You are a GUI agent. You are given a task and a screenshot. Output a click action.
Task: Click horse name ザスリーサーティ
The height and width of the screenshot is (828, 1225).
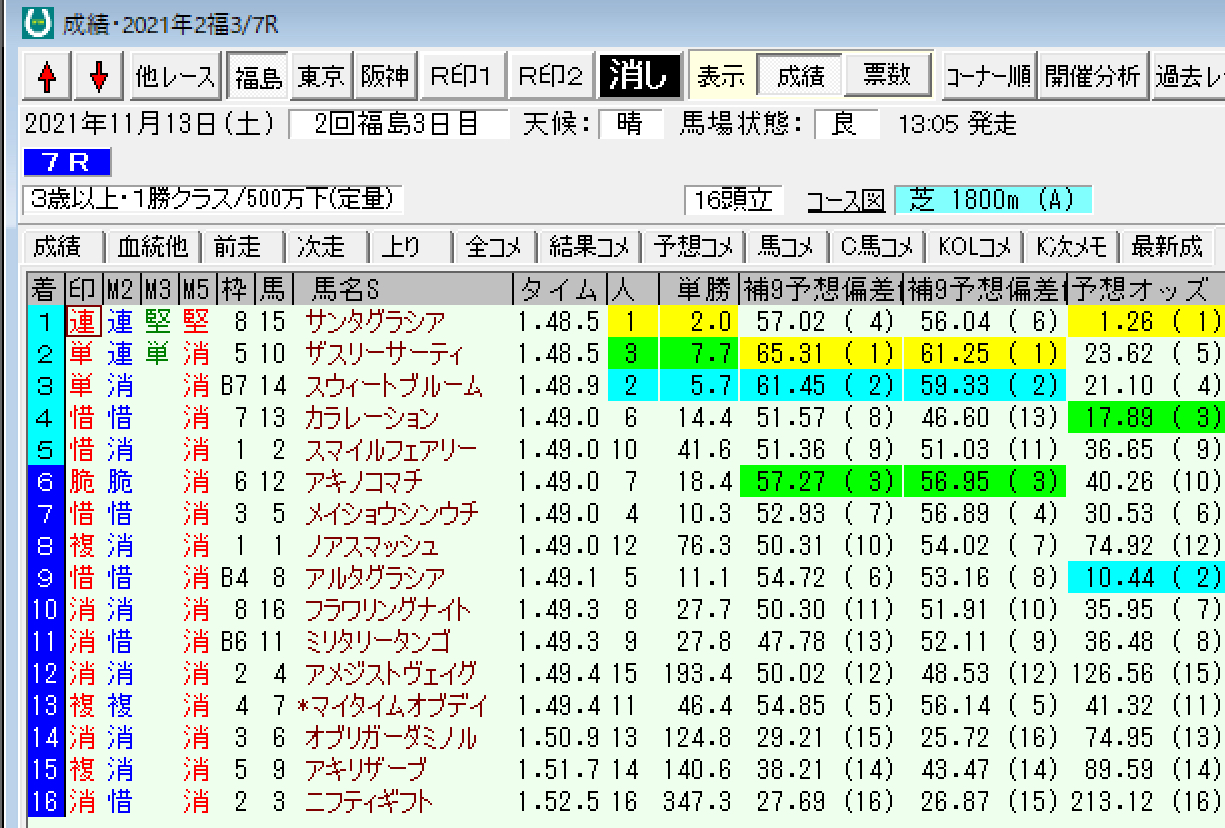click(385, 354)
